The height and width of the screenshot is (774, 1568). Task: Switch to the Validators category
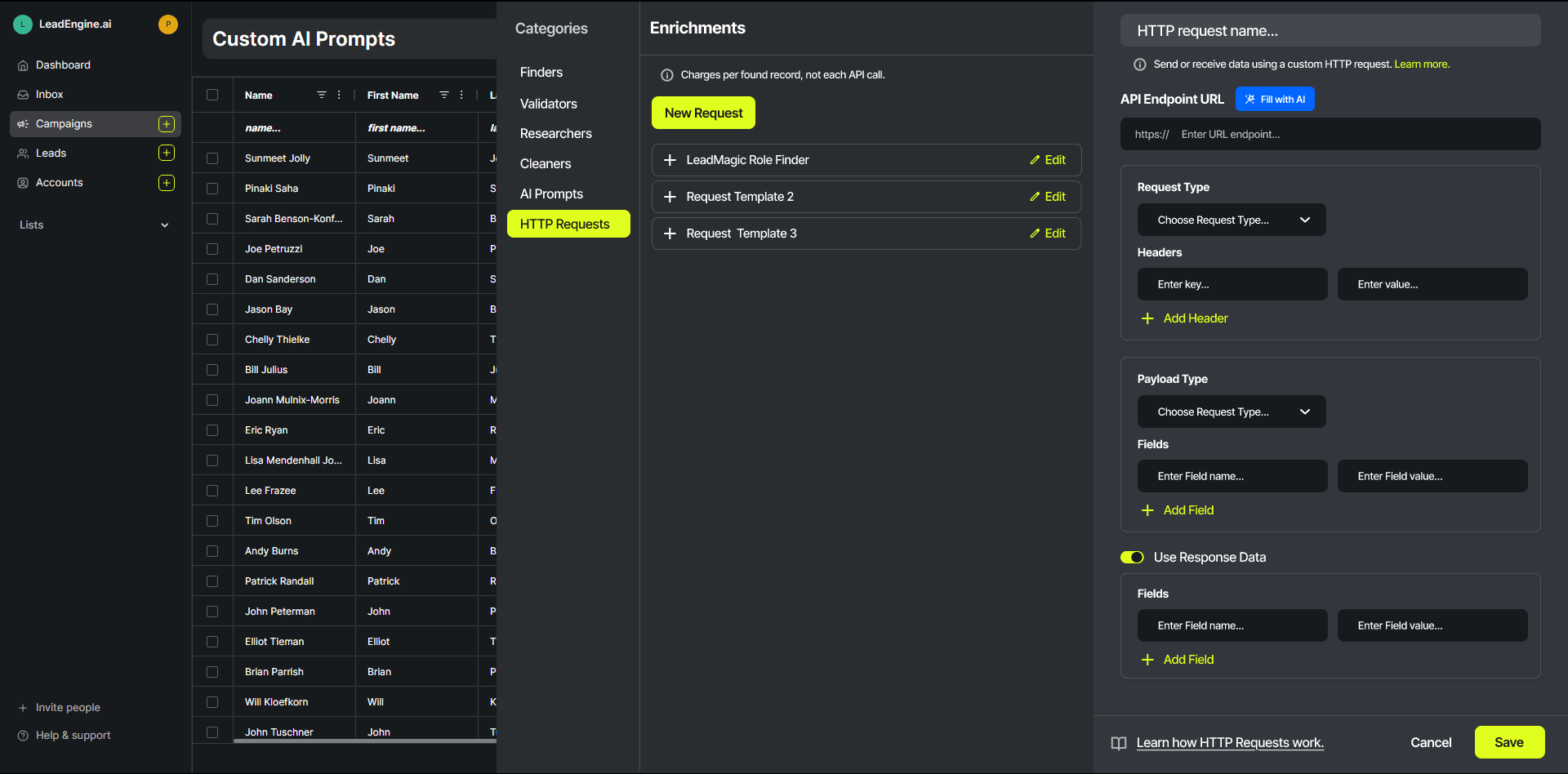click(548, 105)
